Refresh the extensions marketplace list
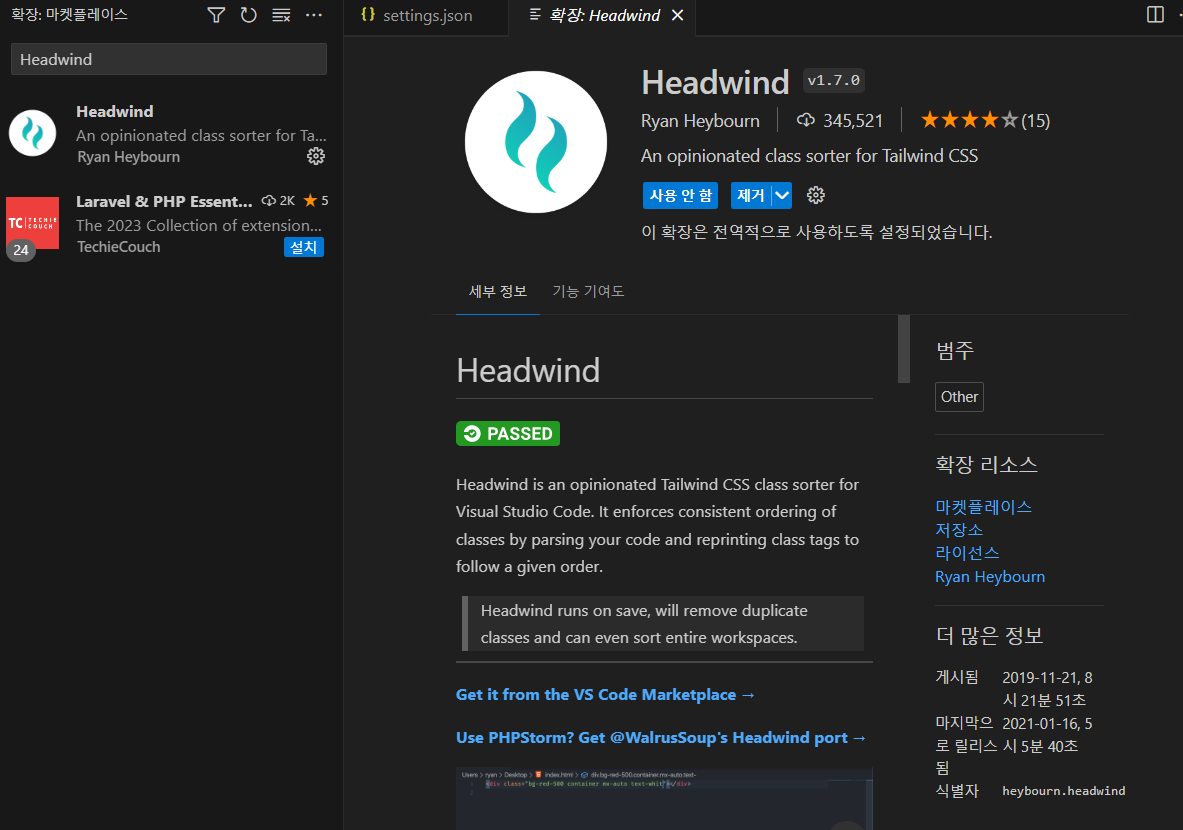 tap(248, 15)
